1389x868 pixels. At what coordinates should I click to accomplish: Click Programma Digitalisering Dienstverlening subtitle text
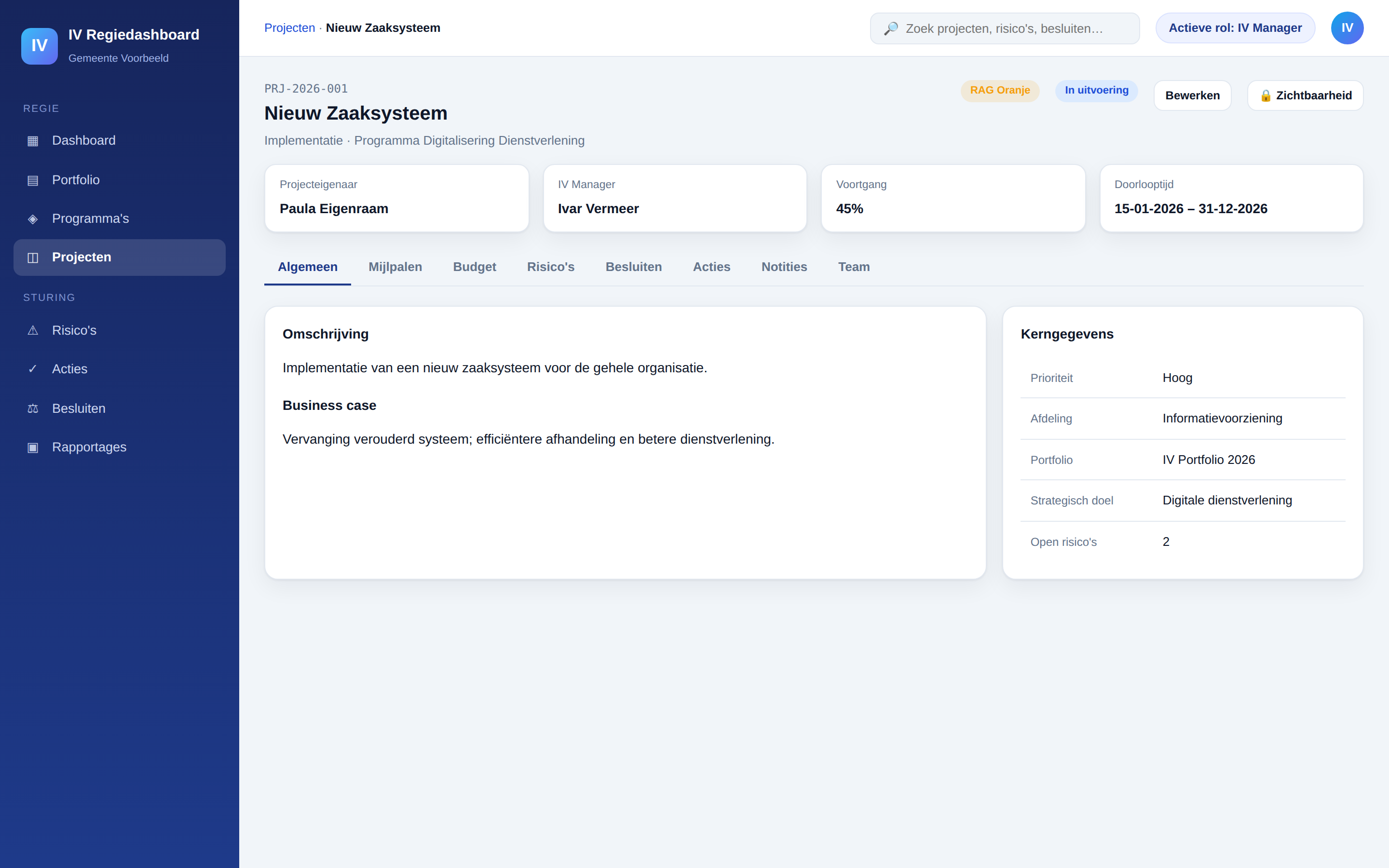pos(469,141)
